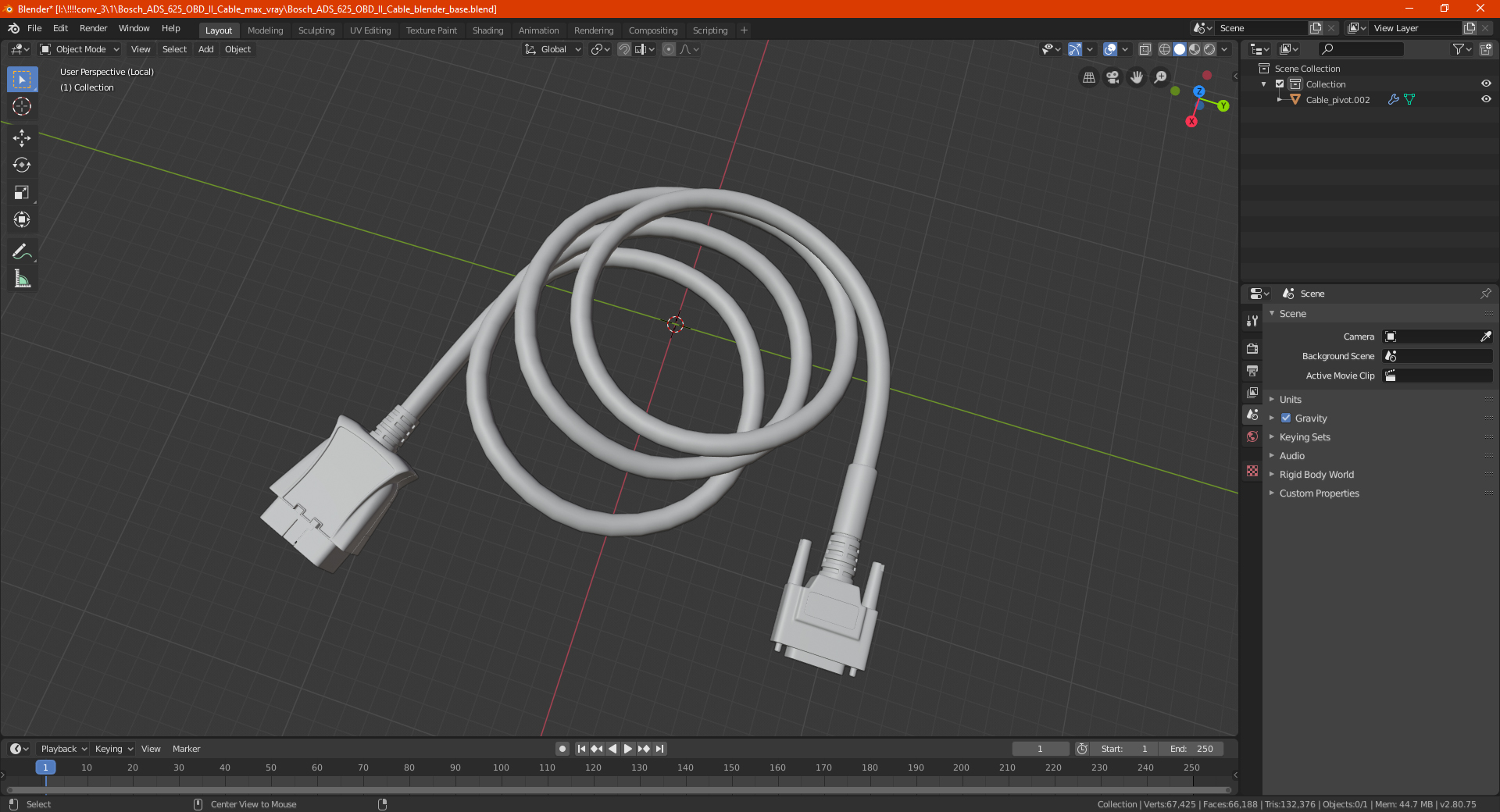Click play animation button
The width and height of the screenshot is (1500, 812).
click(x=628, y=749)
